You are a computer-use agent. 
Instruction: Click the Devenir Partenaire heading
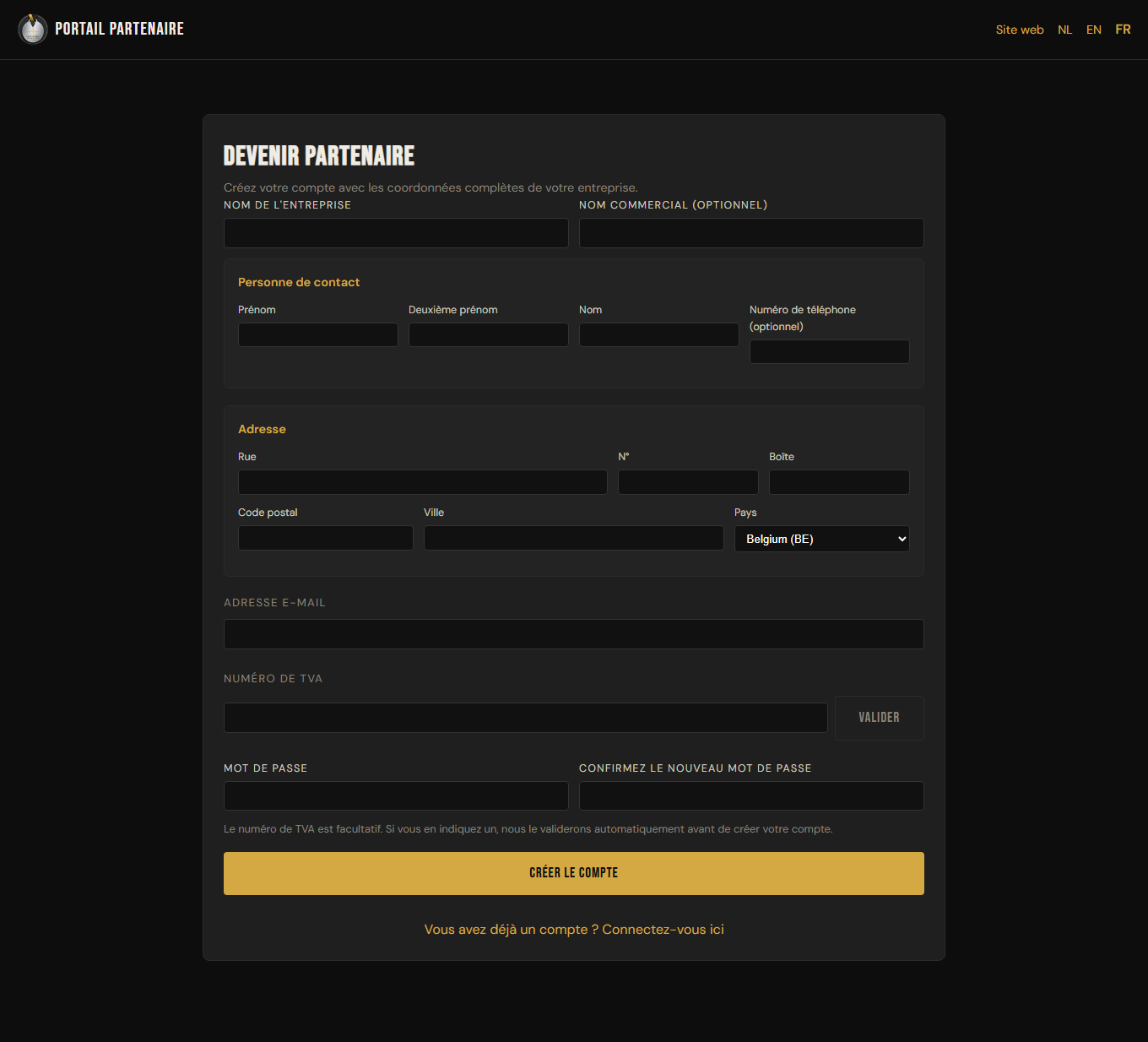point(319,155)
